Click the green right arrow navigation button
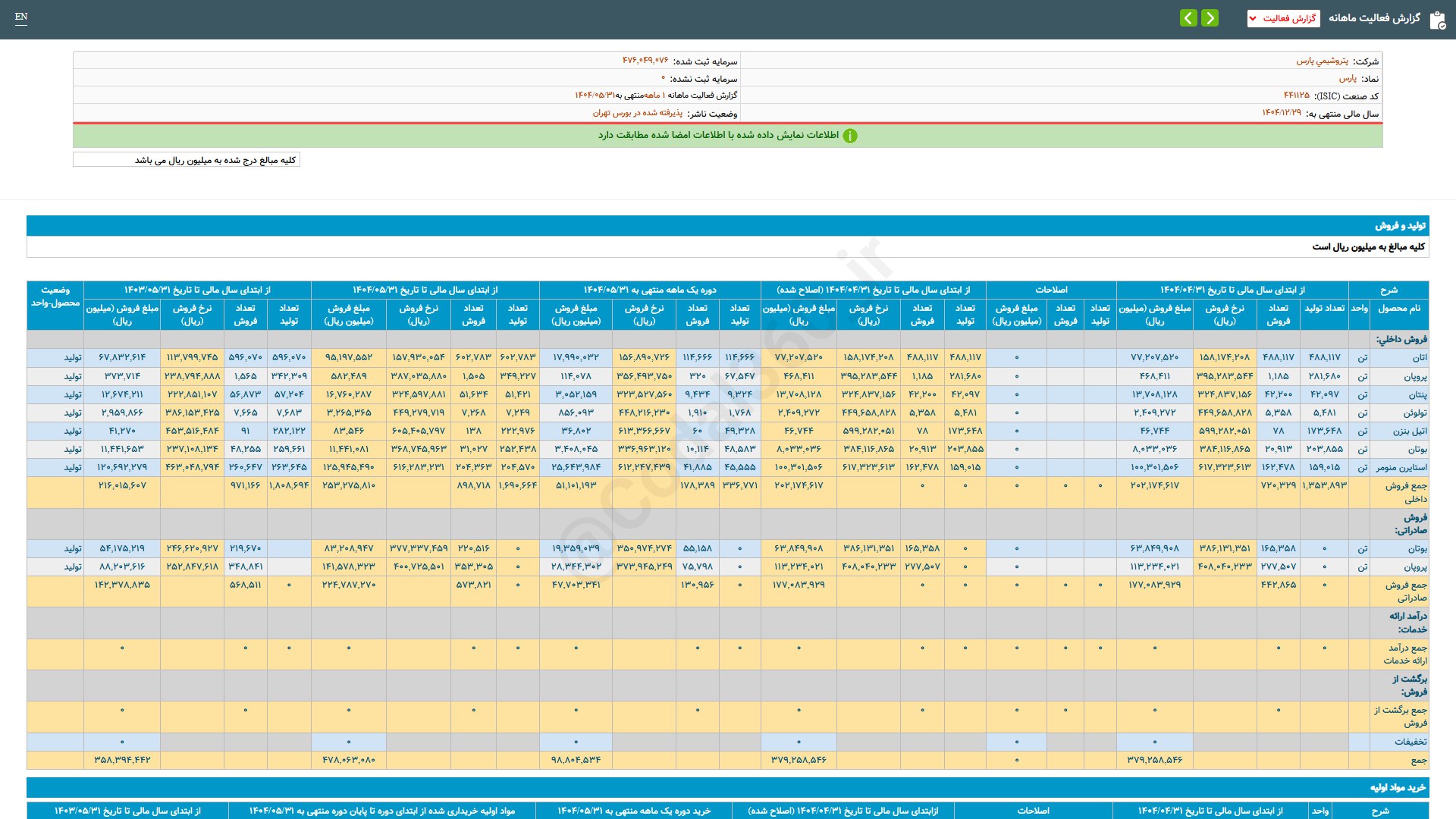The image size is (1456, 819). click(1210, 18)
